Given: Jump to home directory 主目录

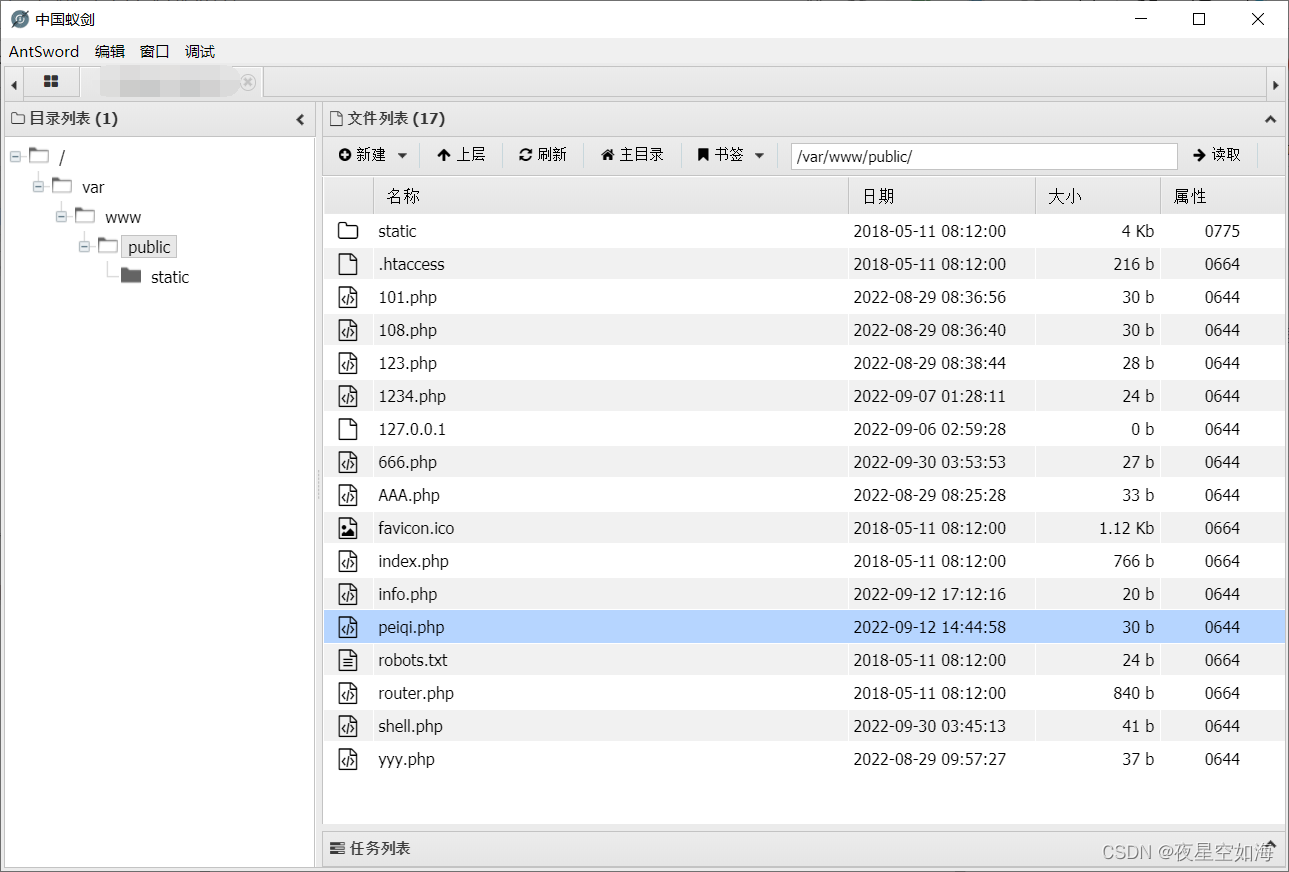Looking at the screenshot, I should (632, 155).
